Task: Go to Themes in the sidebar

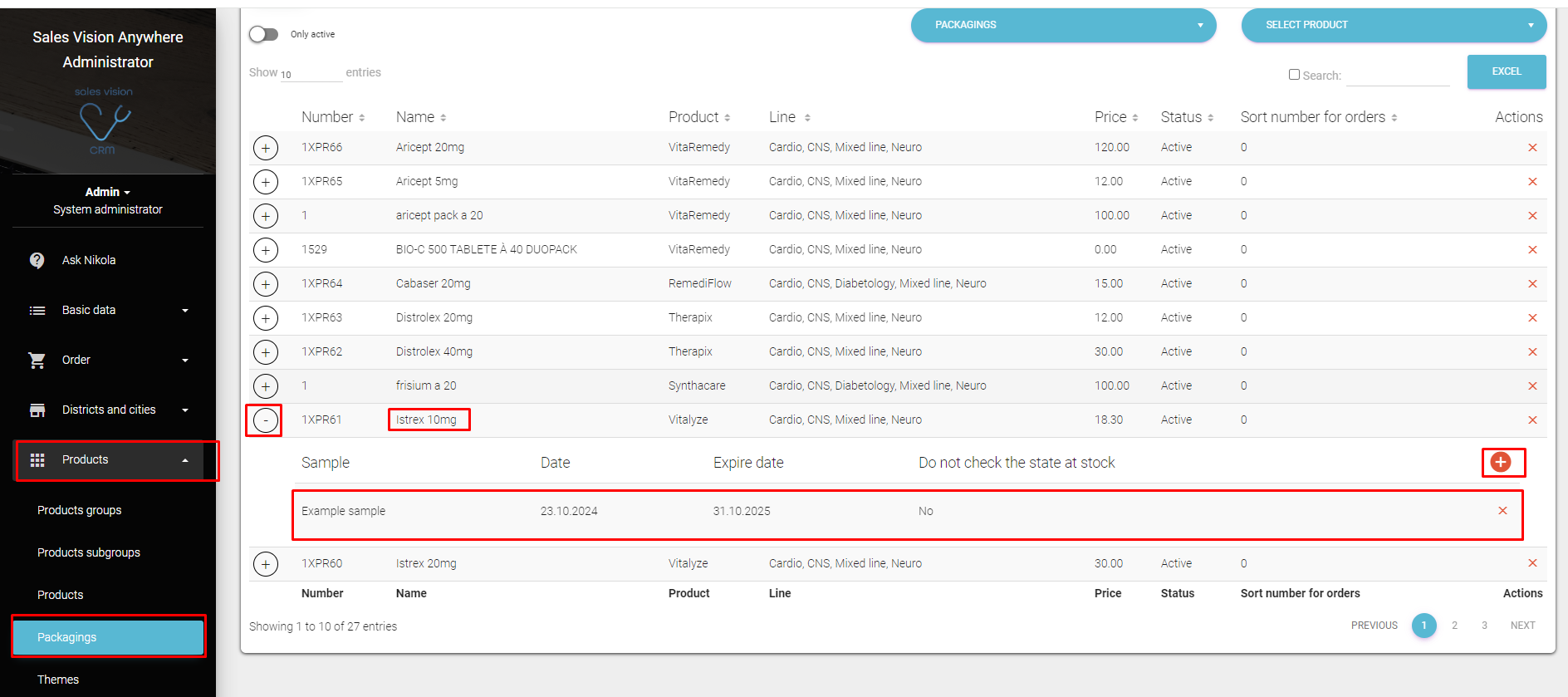Action: coord(58,680)
